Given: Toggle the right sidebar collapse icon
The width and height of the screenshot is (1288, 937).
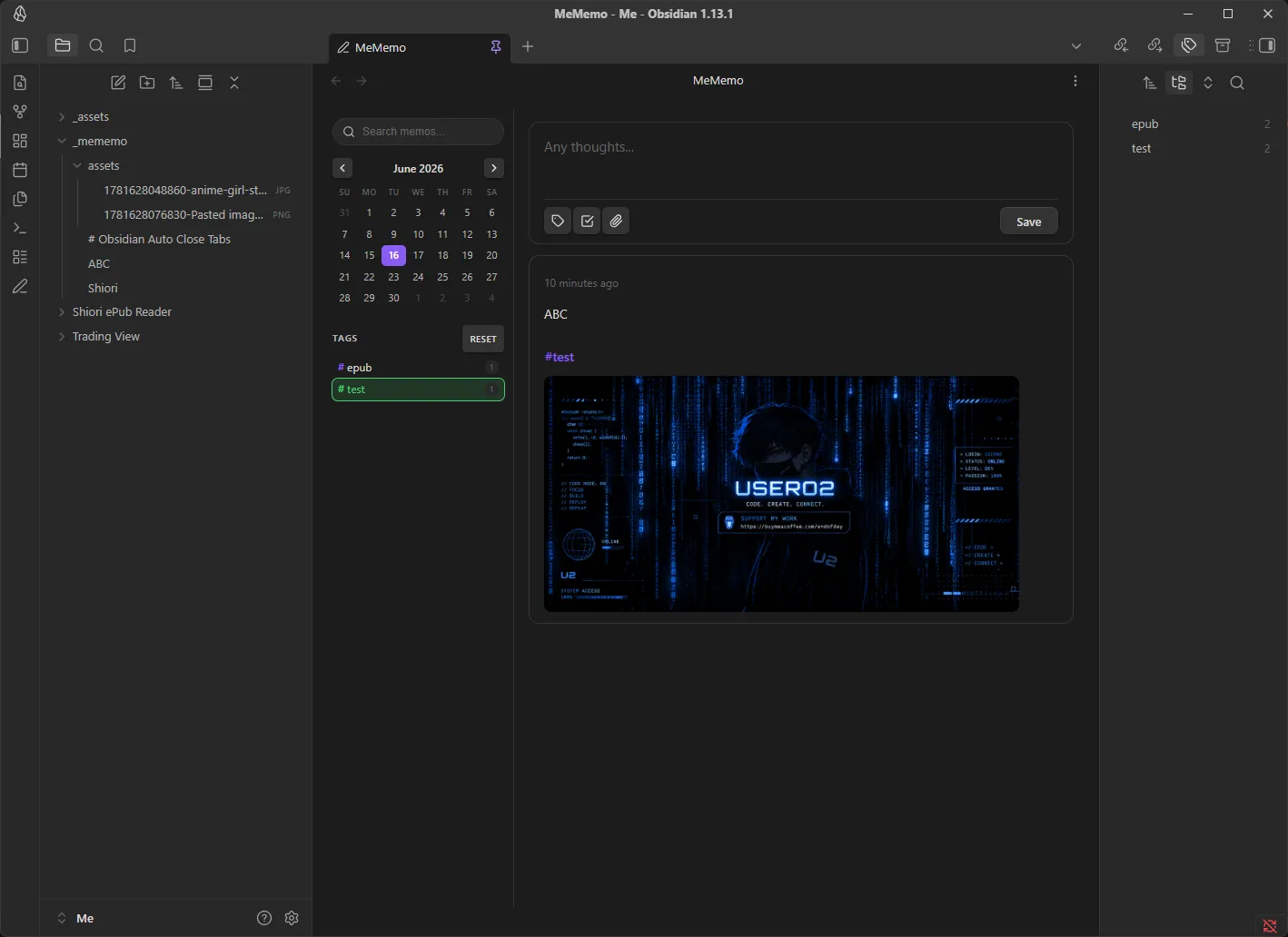Looking at the screenshot, I should tap(1267, 45).
